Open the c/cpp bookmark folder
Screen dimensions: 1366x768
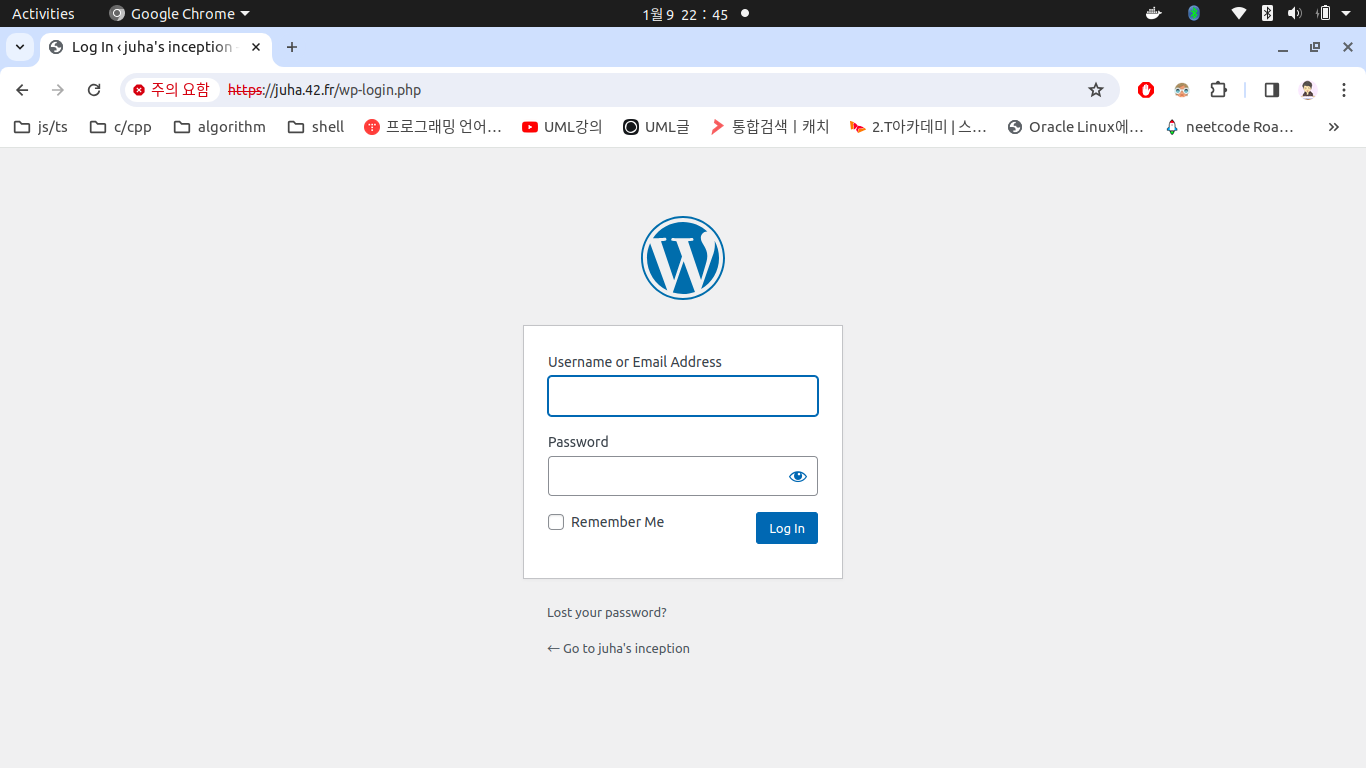[120, 127]
